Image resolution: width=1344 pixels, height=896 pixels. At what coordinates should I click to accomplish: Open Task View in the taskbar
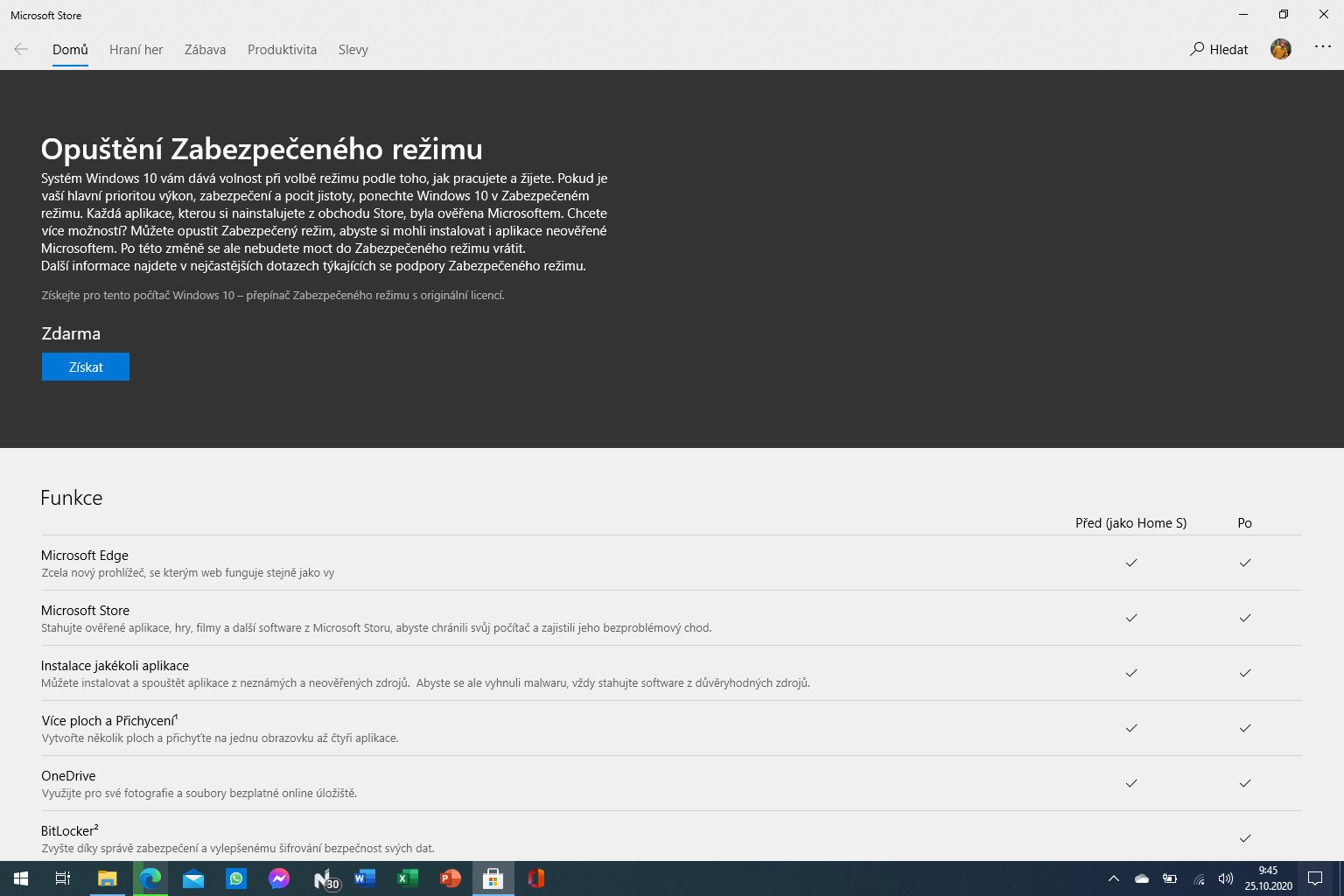pos(63,878)
